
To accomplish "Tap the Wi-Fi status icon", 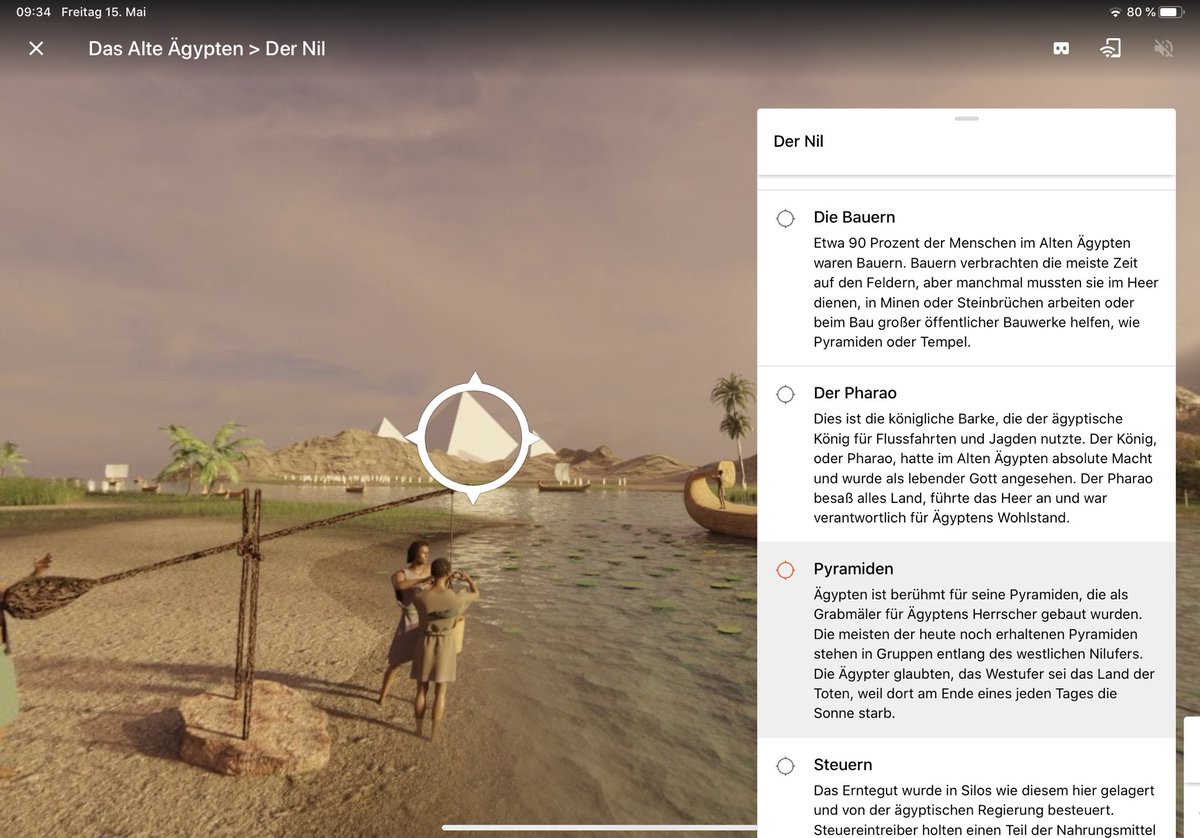I will pos(1115,12).
